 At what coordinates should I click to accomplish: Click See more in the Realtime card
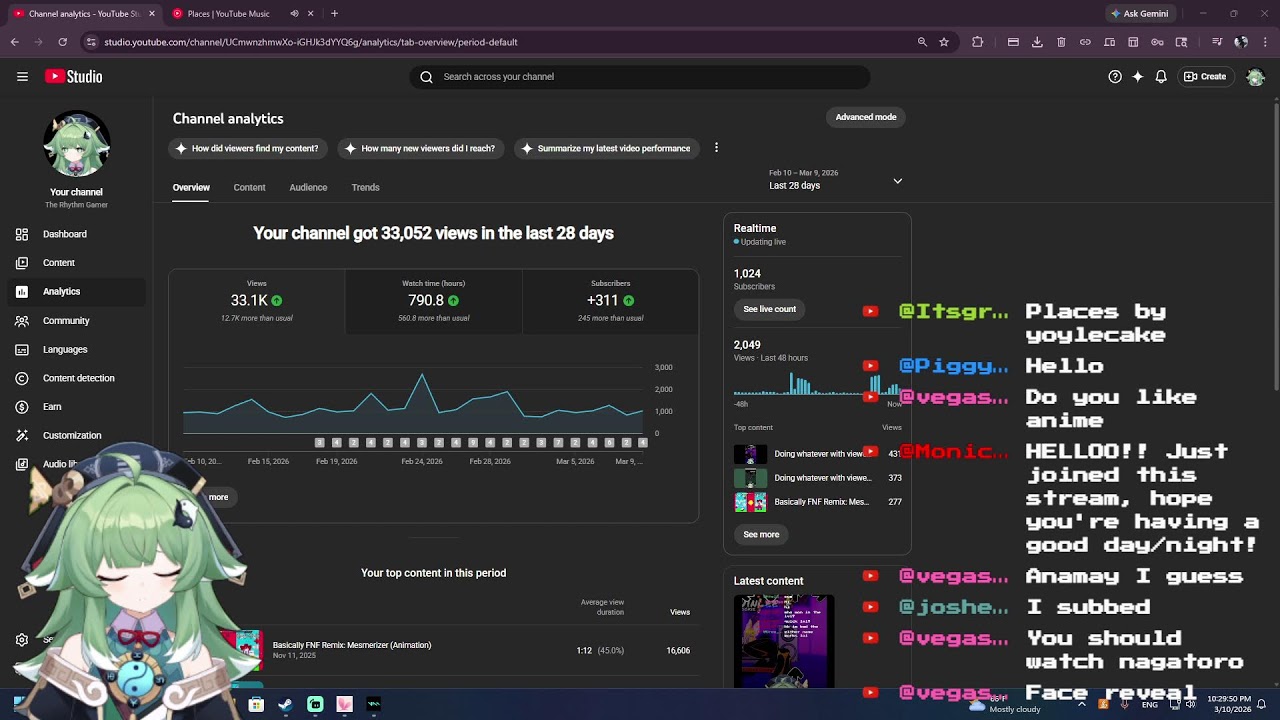tap(761, 534)
